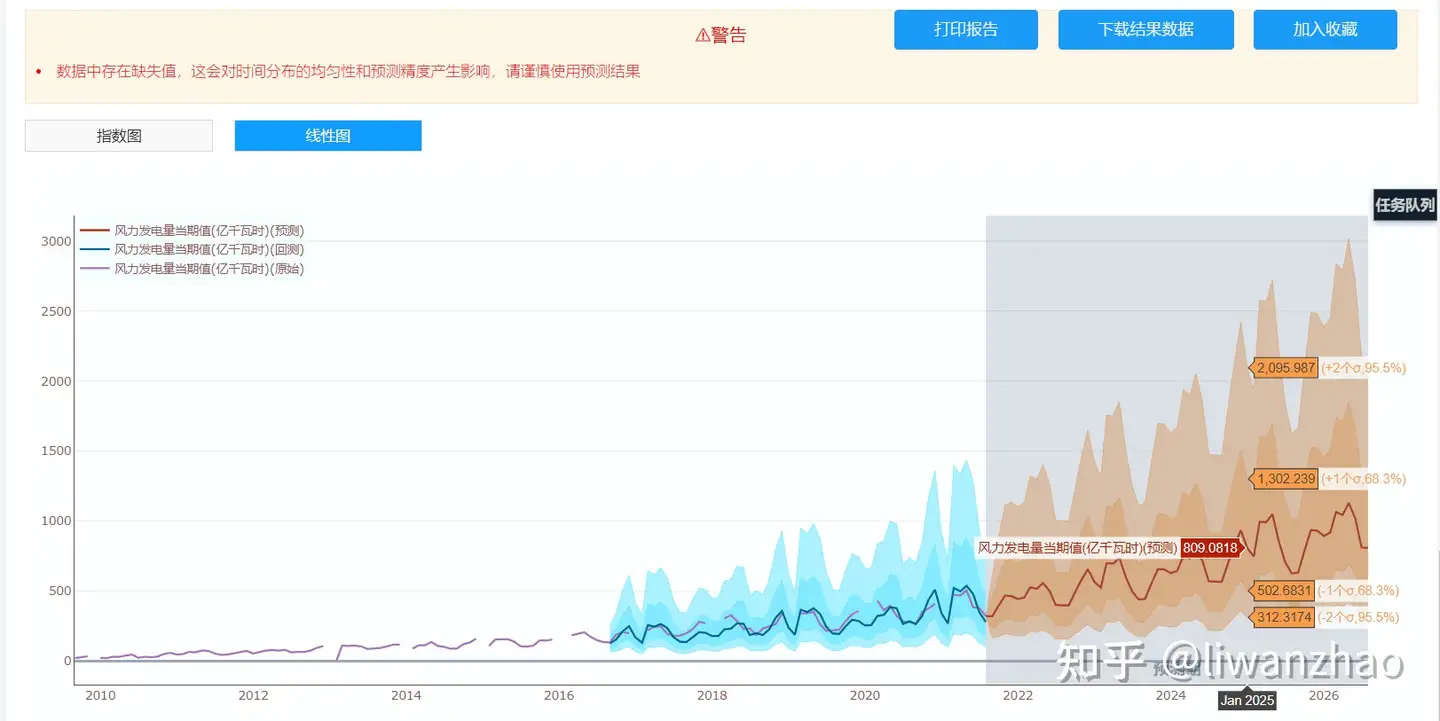Click the +1σ 1,302.239 orange value tag
This screenshot has height=721, width=1440.
coord(1285,479)
